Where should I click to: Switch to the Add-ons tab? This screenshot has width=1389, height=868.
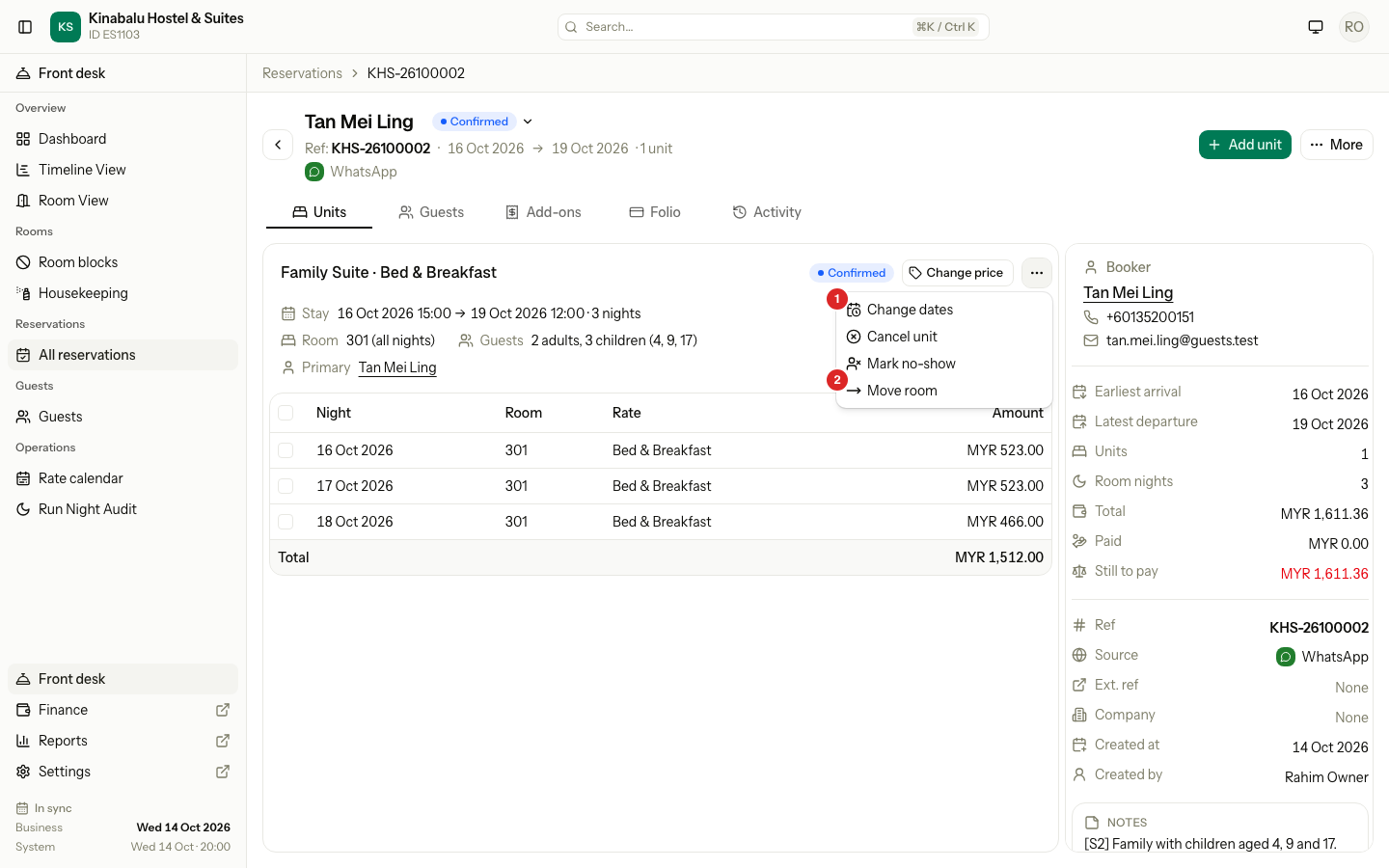543,212
